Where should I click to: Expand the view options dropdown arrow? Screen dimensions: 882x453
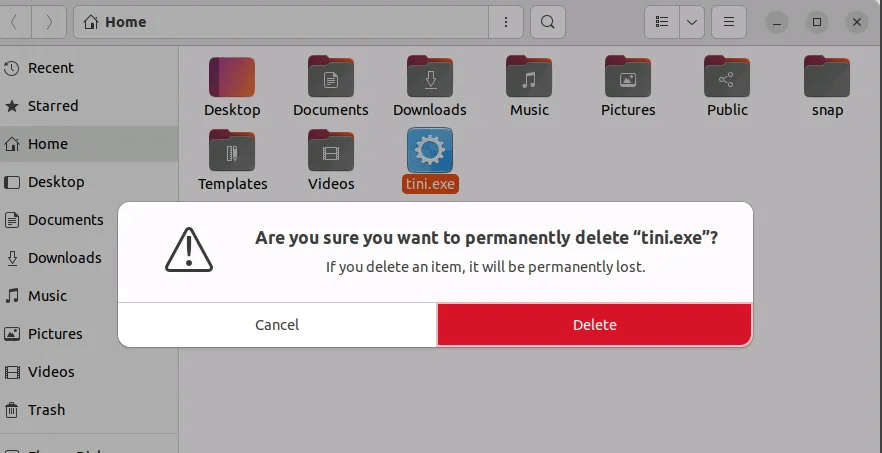(692, 21)
